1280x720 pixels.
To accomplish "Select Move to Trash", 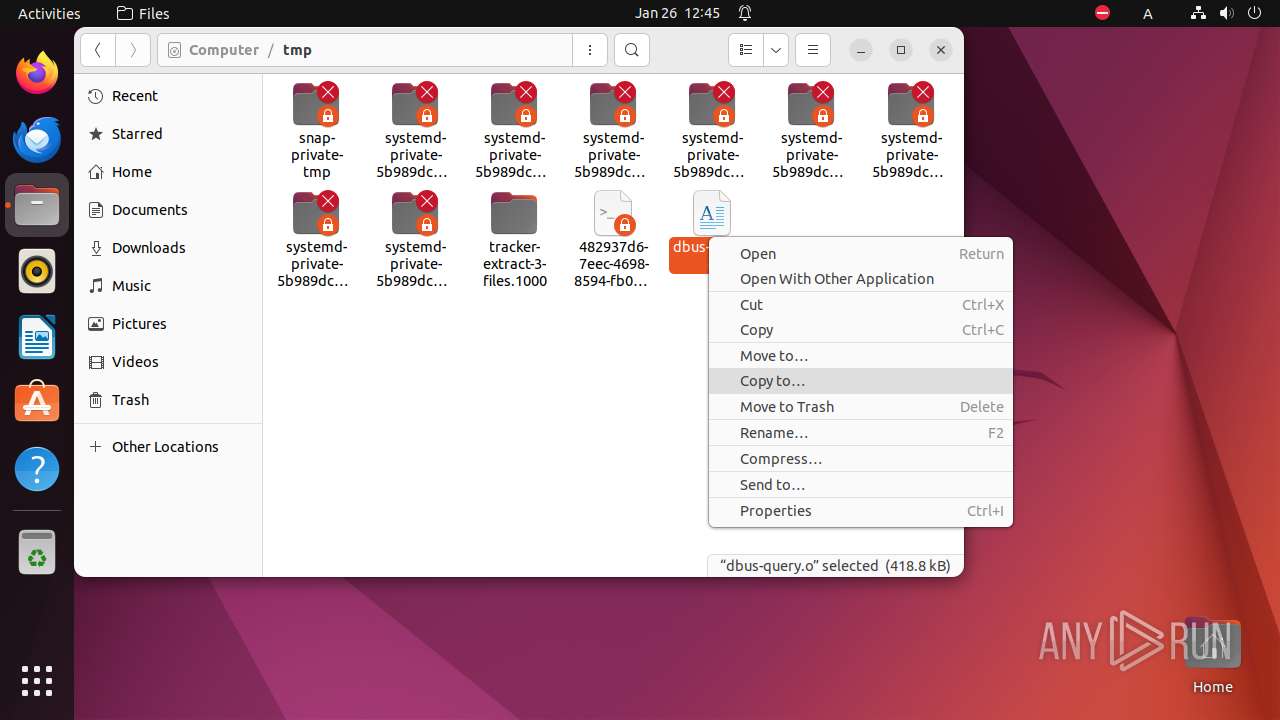I will [860, 407].
